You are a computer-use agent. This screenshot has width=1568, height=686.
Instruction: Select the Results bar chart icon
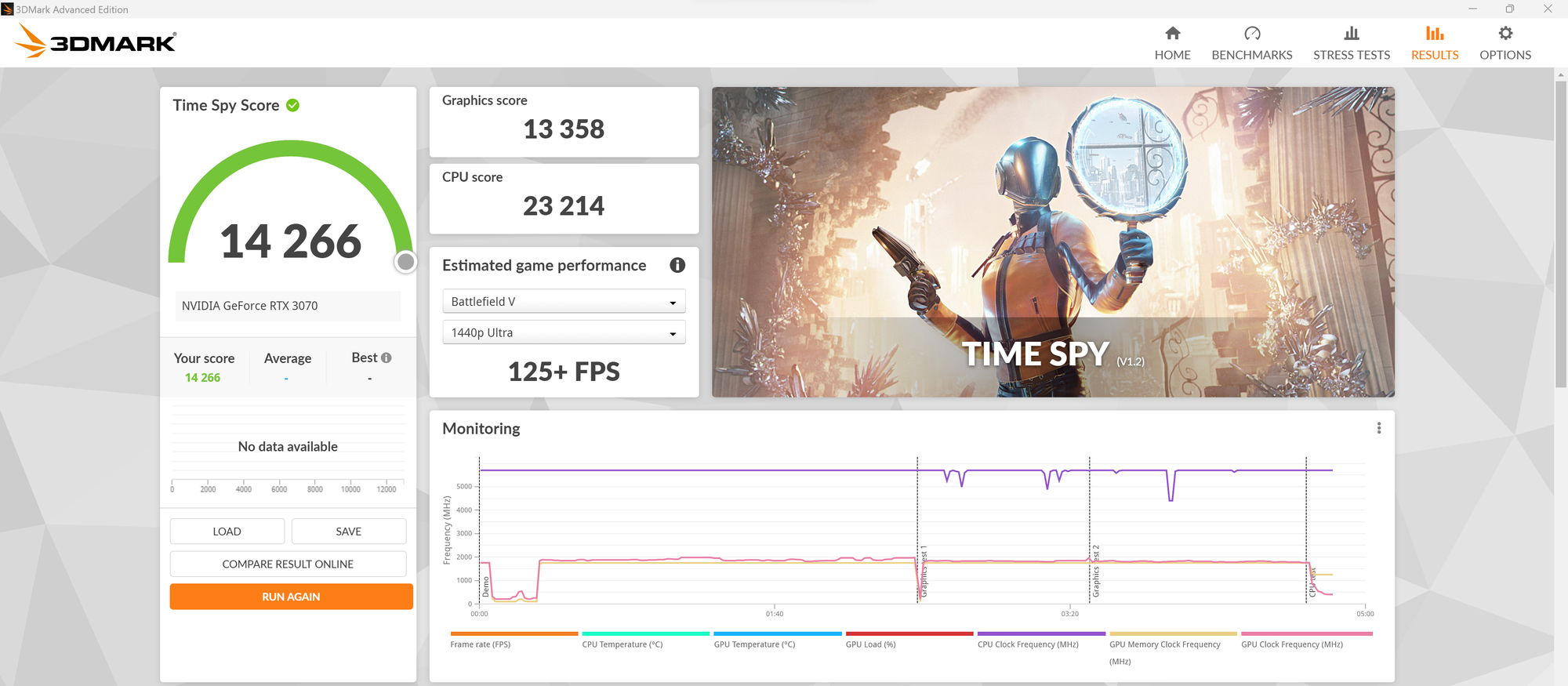tap(1435, 33)
